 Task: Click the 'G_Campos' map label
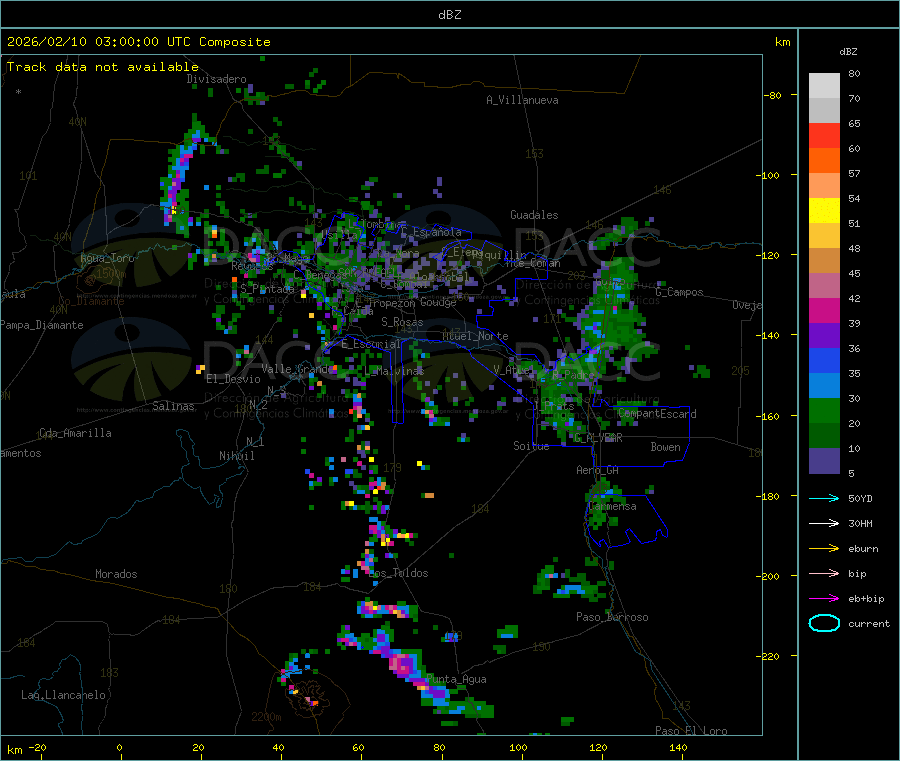pos(680,292)
